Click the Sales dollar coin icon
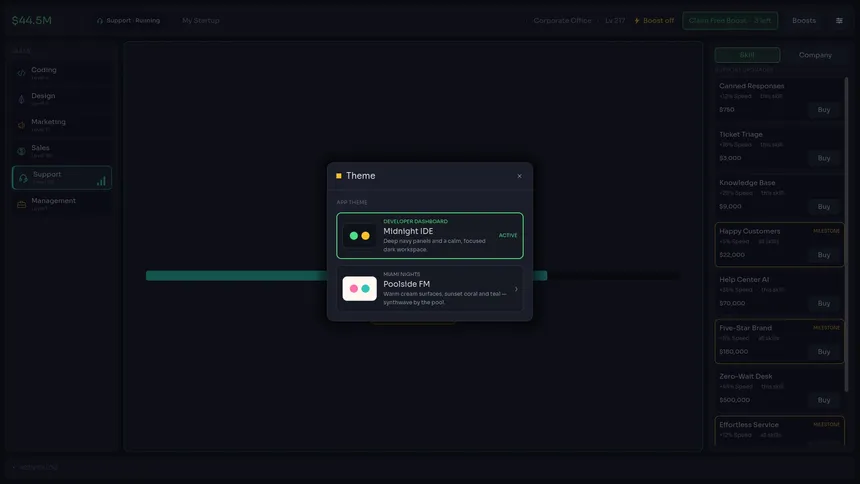This screenshot has width=860, height=484. [x=21, y=151]
